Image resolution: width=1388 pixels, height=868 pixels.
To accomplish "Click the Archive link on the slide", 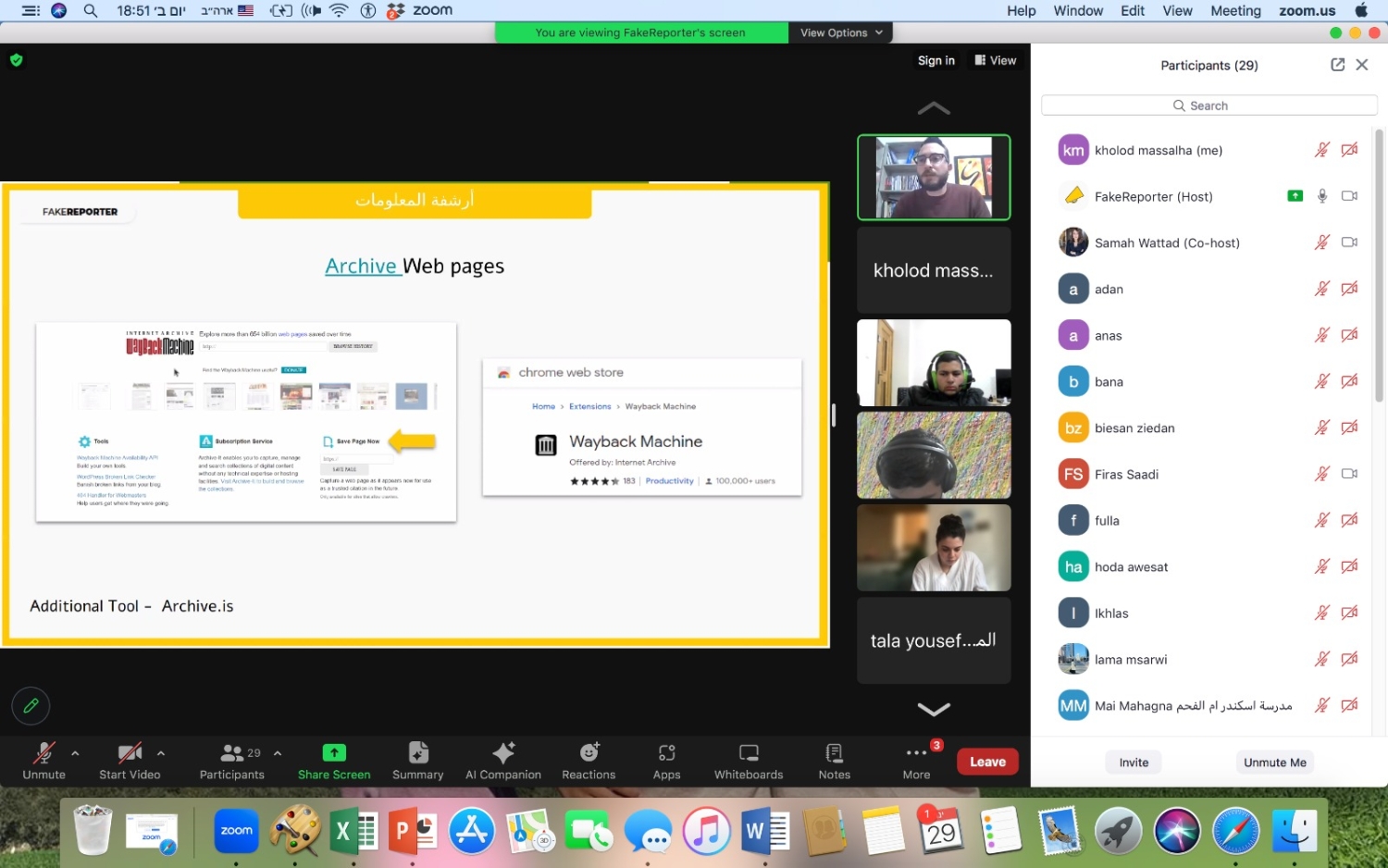I will point(361,266).
